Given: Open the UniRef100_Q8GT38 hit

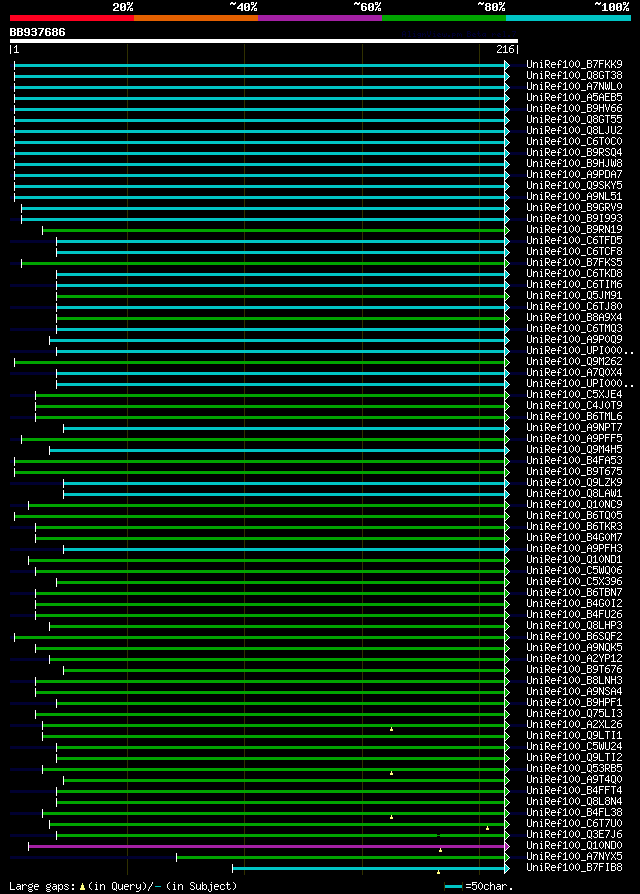Looking at the screenshot, I should pos(574,75).
